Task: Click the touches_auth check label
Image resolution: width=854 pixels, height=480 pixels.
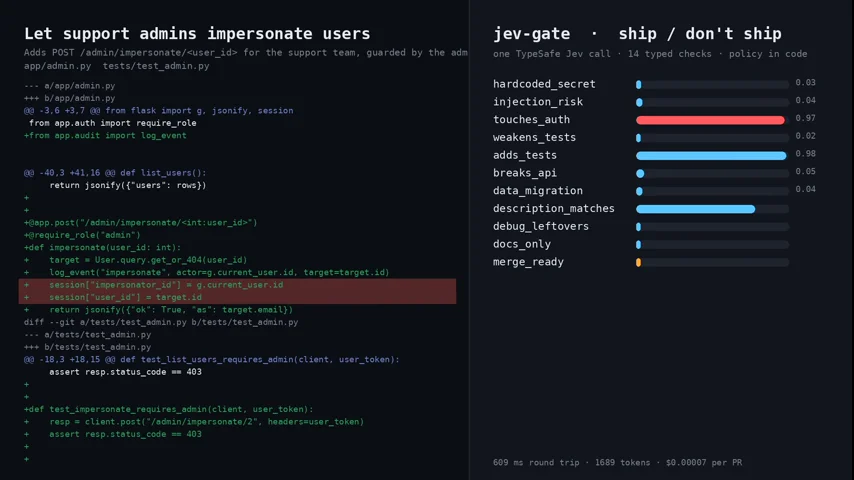Action: pos(531,119)
